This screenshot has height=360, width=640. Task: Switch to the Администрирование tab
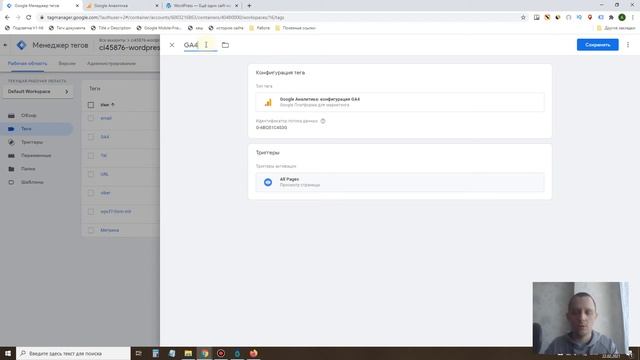tap(111, 64)
